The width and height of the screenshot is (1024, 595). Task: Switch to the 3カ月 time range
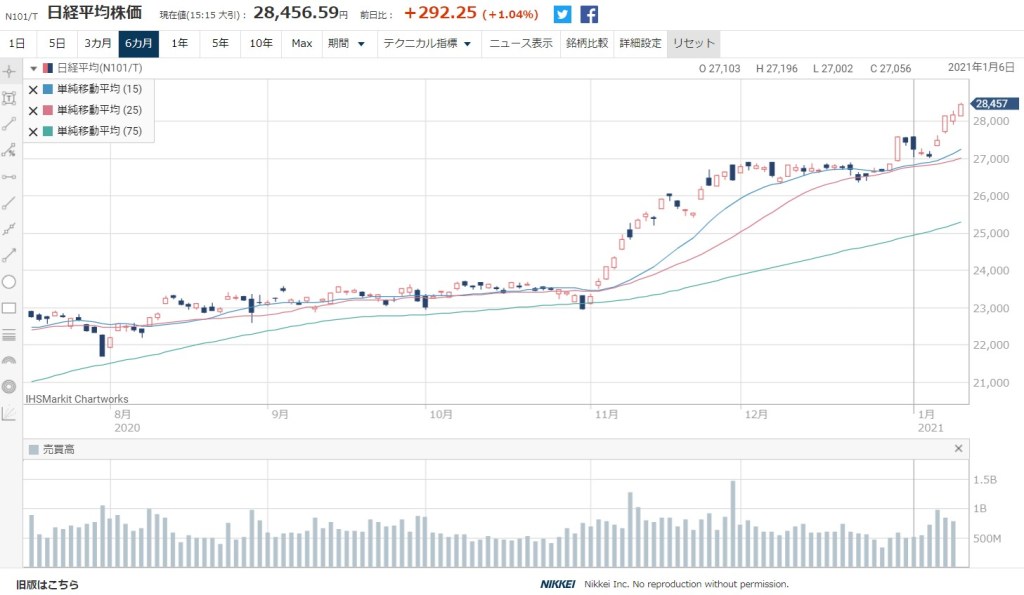tap(97, 44)
